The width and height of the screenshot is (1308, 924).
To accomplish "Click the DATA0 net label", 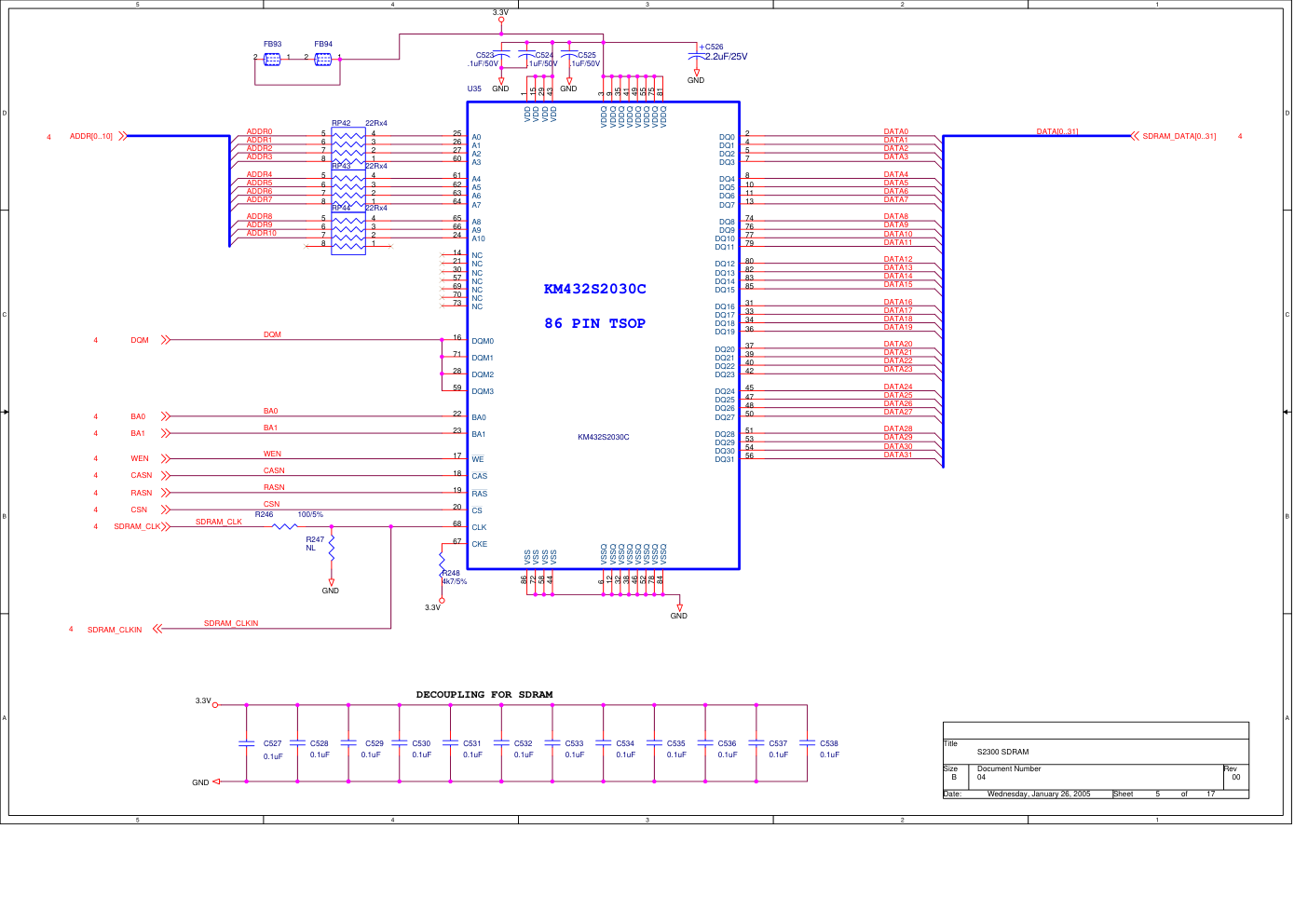I will [896, 132].
